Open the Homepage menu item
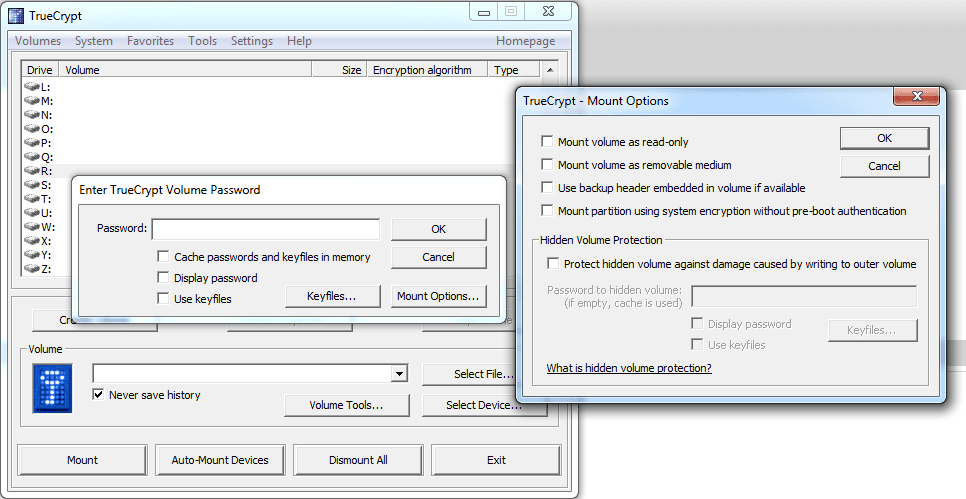The image size is (966, 499). [x=526, y=41]
